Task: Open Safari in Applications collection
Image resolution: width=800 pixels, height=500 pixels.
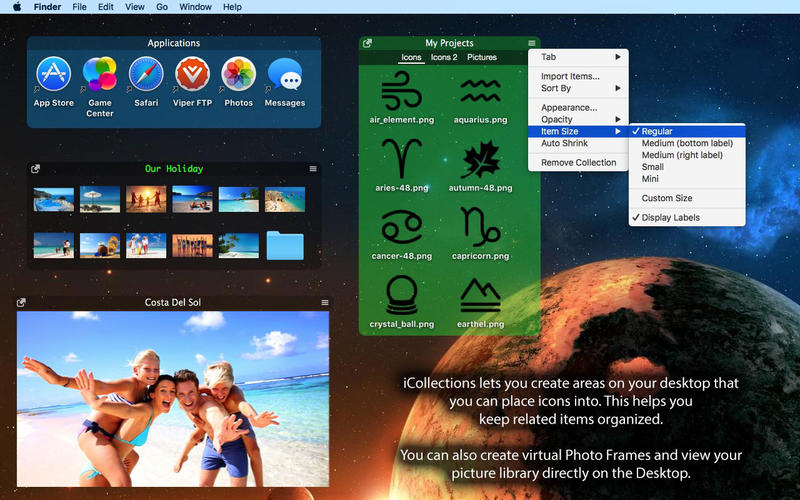Action: tap(146, 74)
